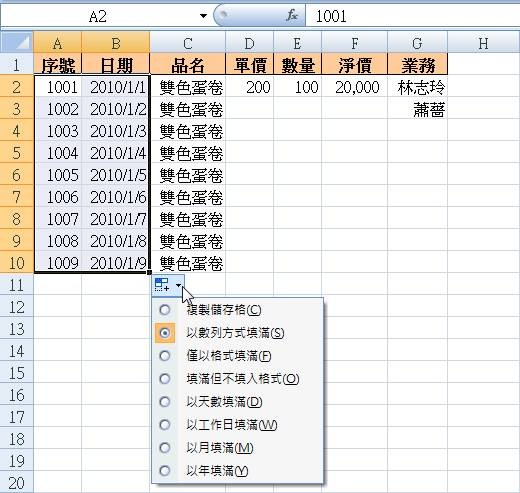Click the 日期 header cell
This screenshot has height=493, width=520.
[116, 64]
